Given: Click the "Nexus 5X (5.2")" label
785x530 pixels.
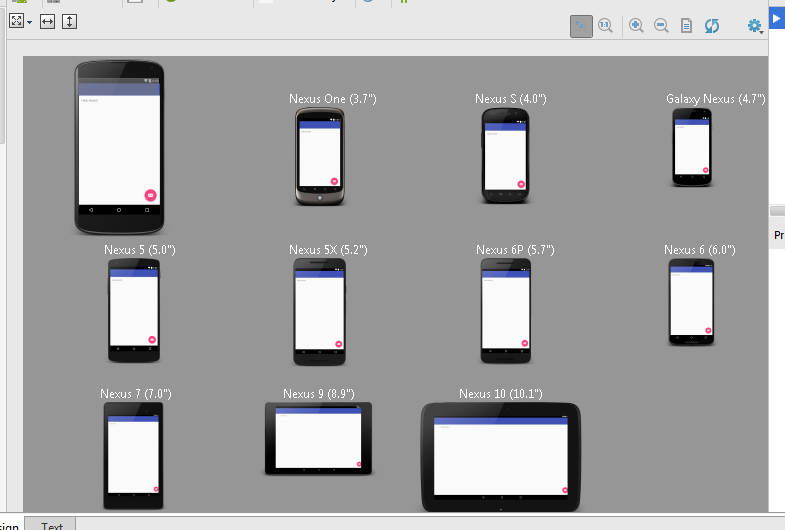Looking at the screenshot, I should pyautogui.click(x=328, y=250).
